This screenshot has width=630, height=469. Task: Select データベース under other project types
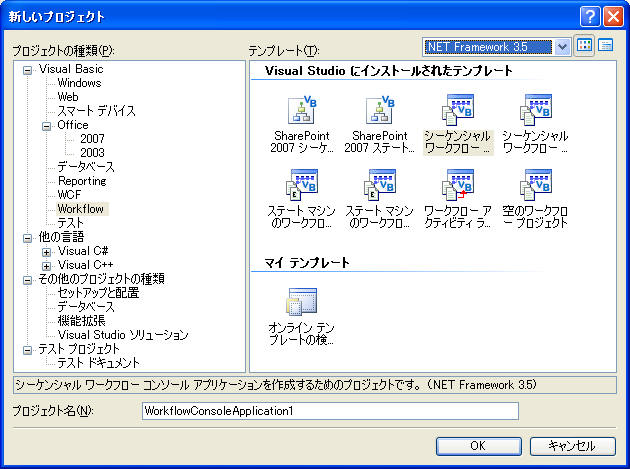click(x=86, y=307)
